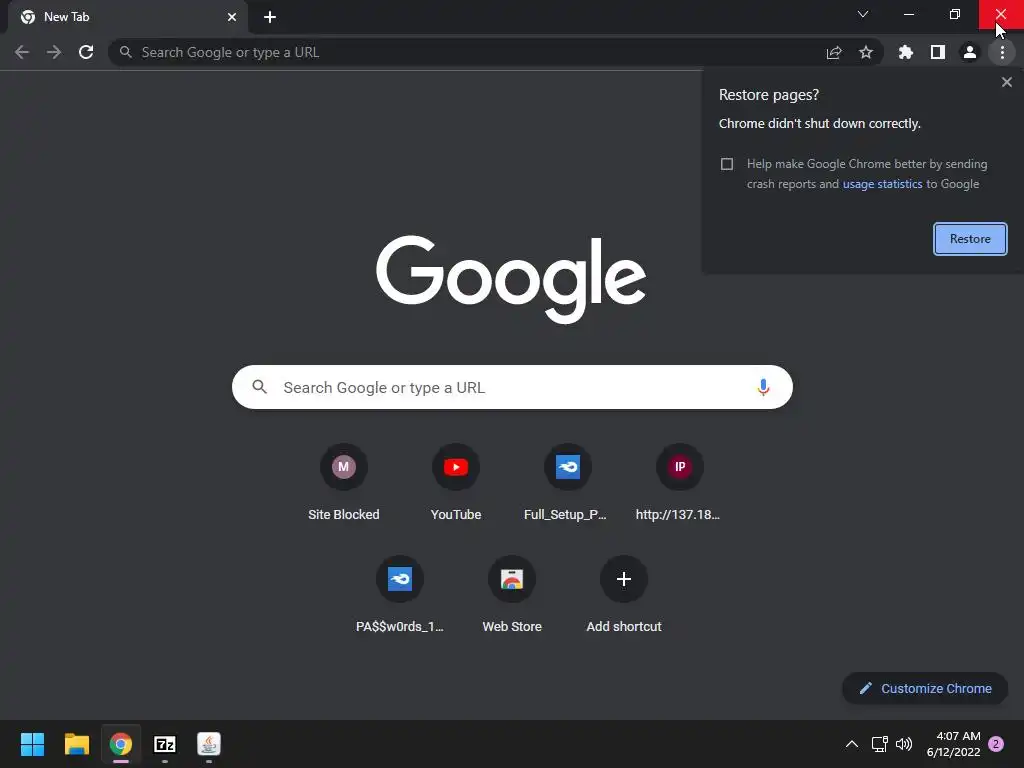Toggle the side panel icon

coord(938,52)
